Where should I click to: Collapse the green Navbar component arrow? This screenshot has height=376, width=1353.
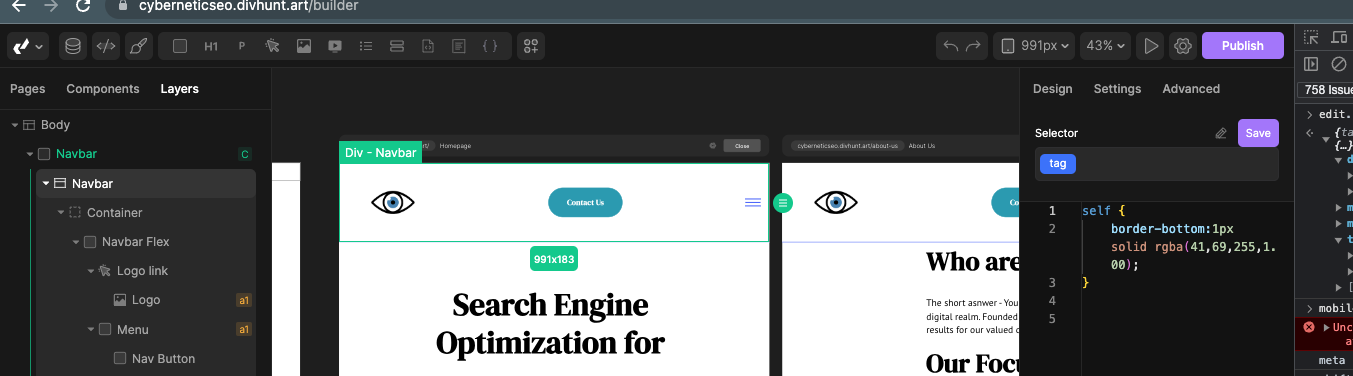[30, 154]
